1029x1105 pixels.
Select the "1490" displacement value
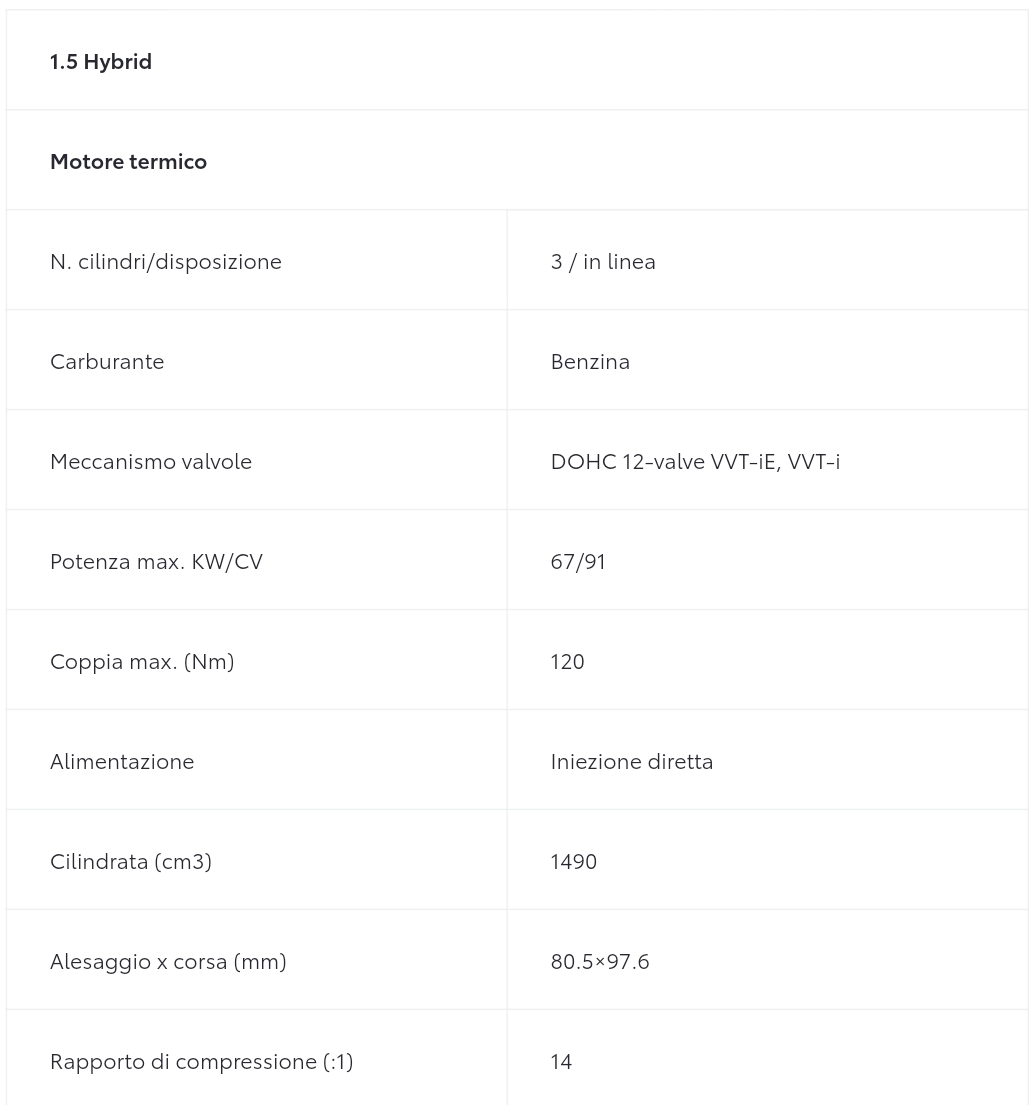point(573,862)
